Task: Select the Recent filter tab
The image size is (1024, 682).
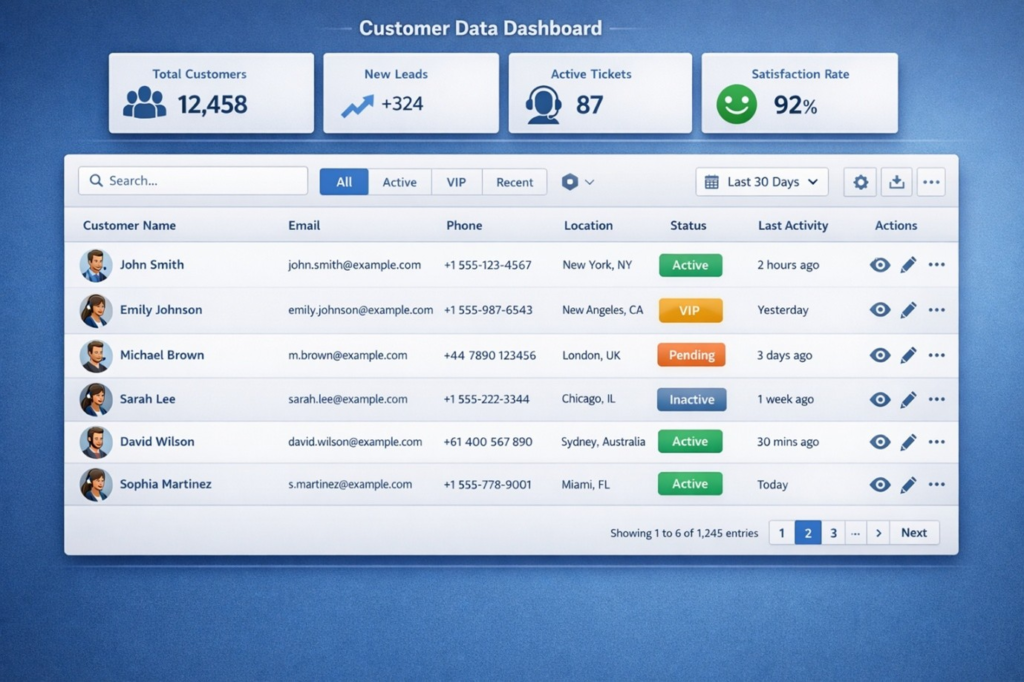Action: 515,182
